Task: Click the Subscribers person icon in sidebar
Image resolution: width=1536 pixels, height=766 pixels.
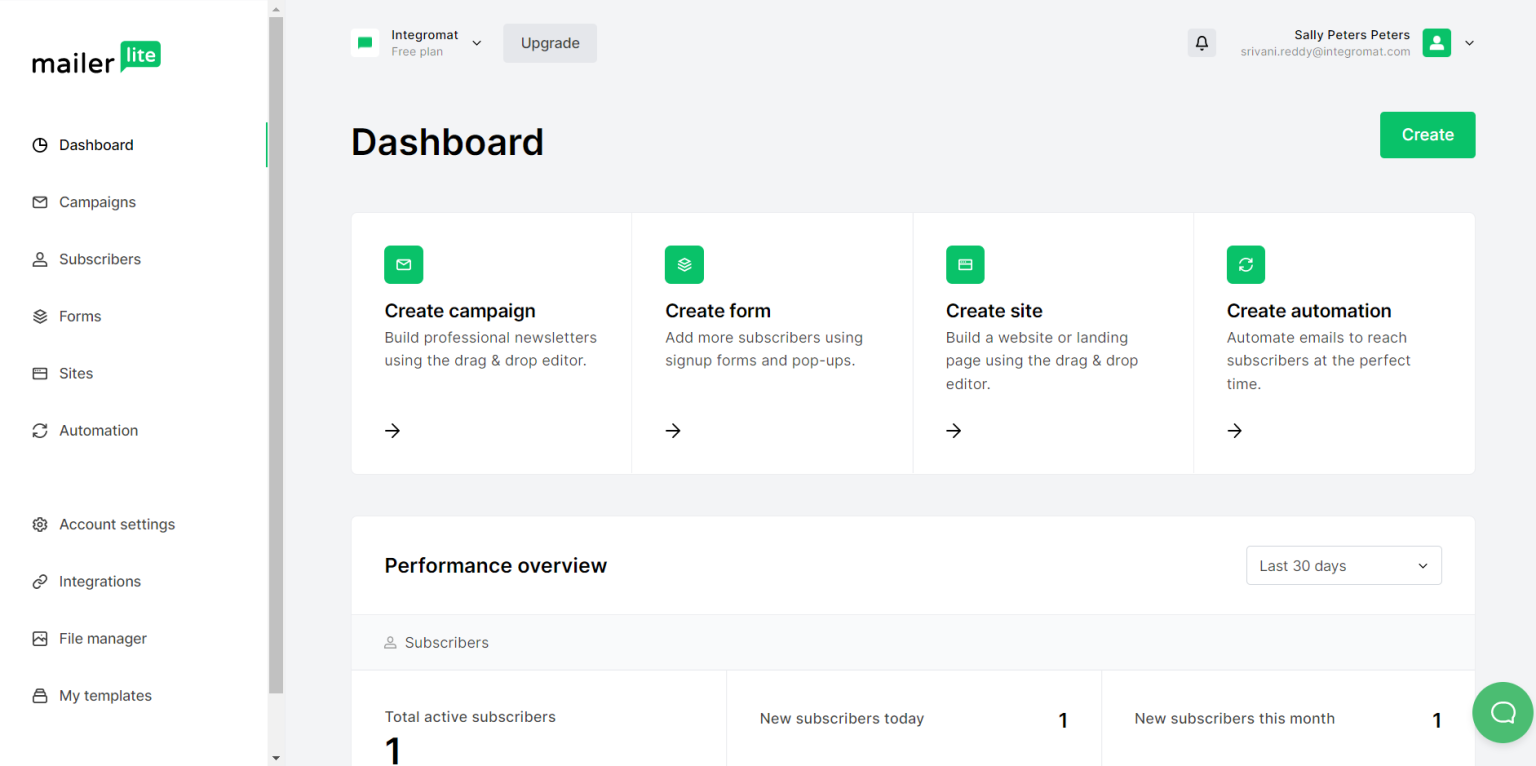Action: point(39,259)
